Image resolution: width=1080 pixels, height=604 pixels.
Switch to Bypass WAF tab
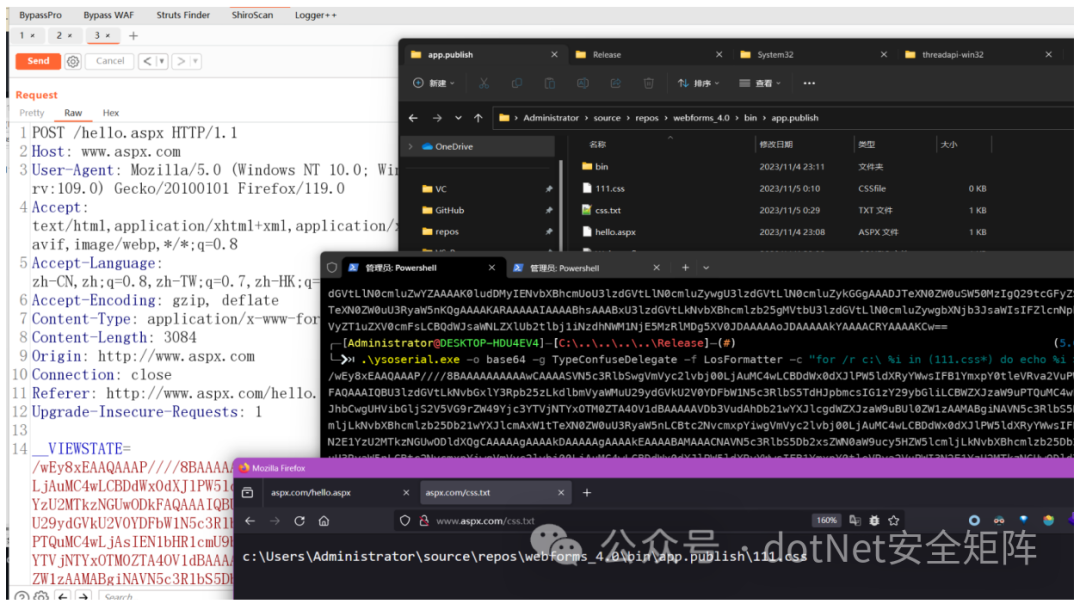[108, 14]
